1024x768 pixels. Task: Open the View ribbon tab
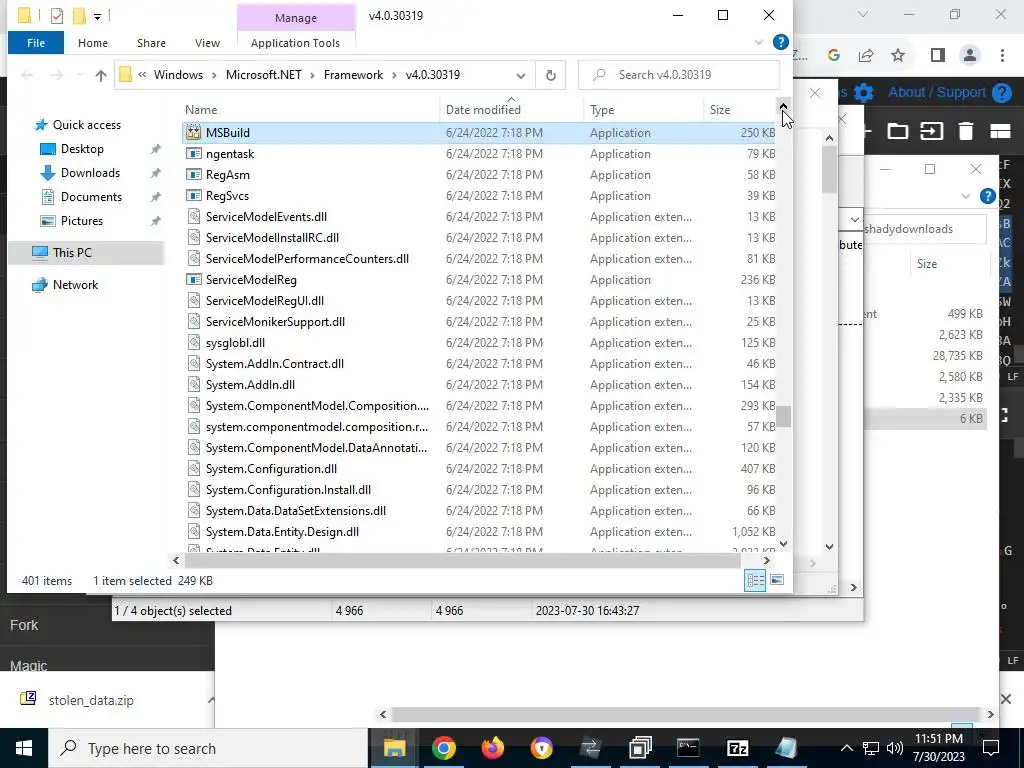click(207, 43)
